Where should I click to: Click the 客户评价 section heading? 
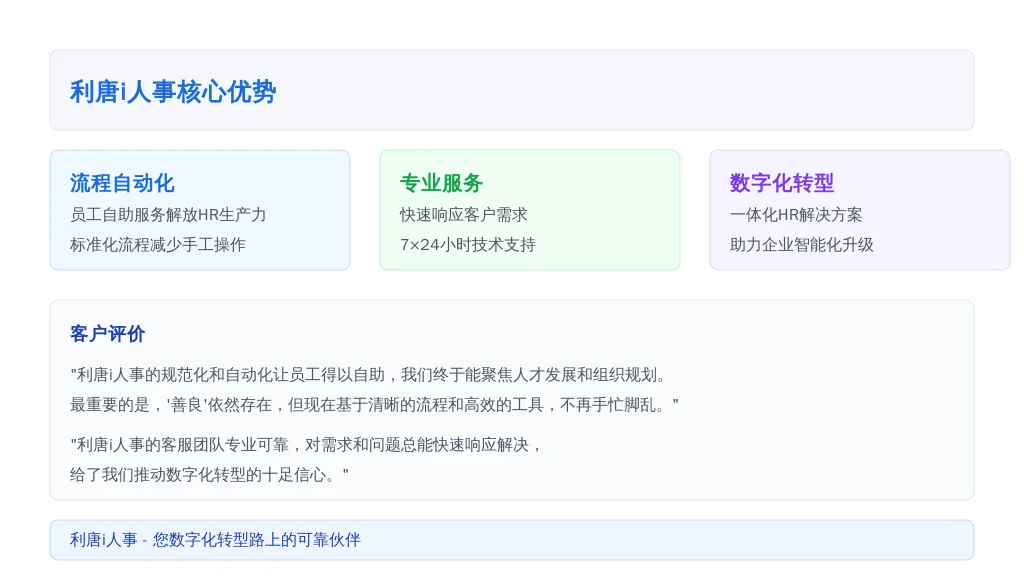[107, 334]
